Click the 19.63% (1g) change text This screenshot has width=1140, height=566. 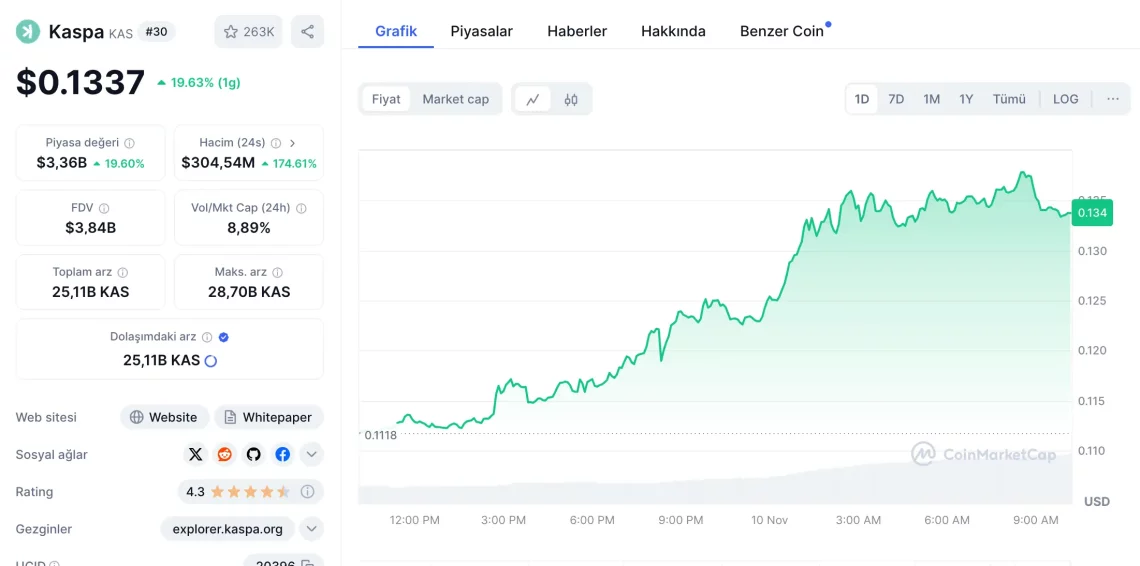[x=198, y=83]
